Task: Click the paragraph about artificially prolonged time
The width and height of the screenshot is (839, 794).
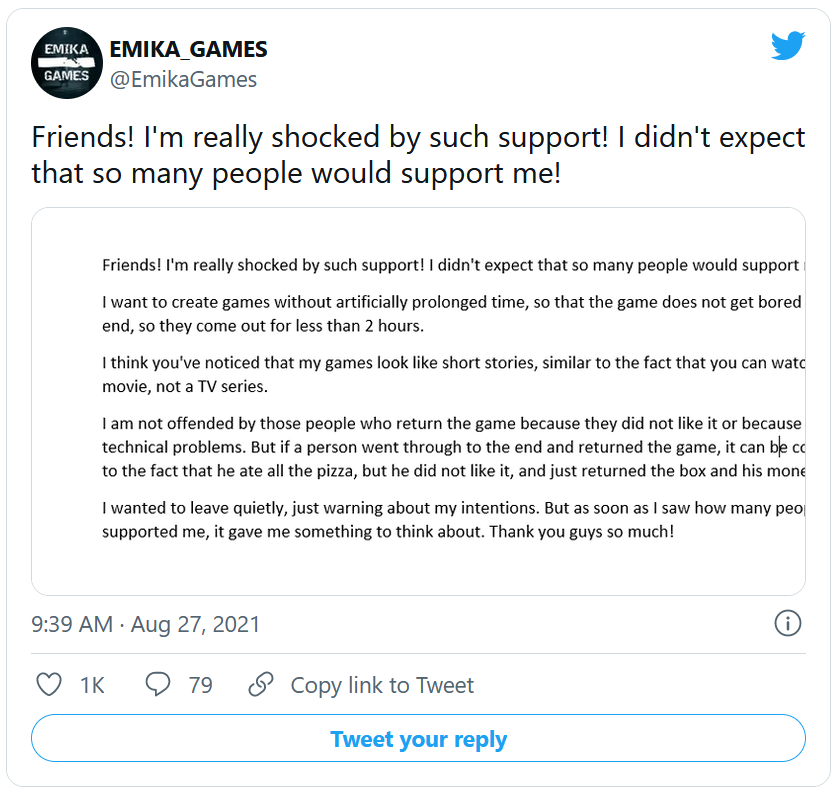Action: click(450, 314)
